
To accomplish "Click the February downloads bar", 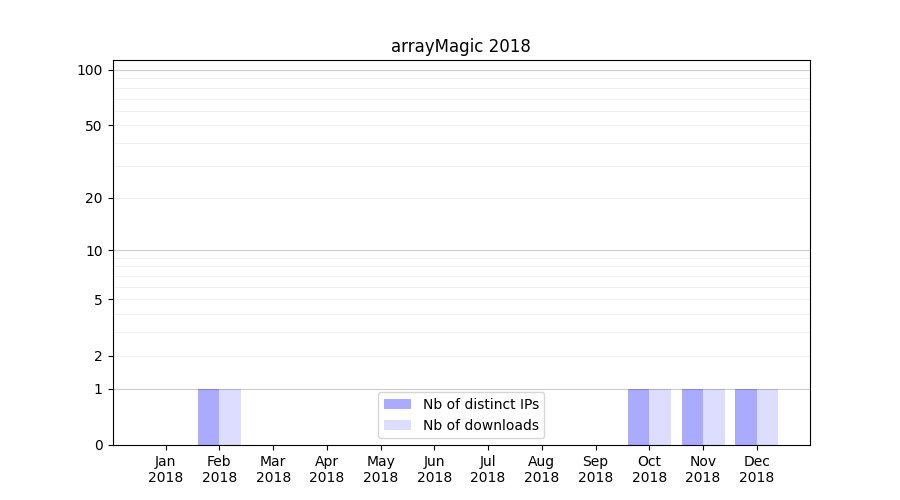I will [x=230, y=417].
